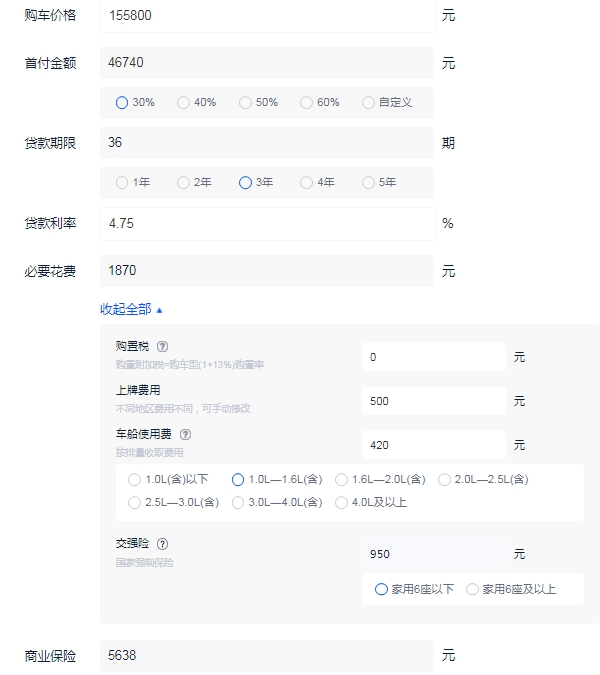Click the 购置附加税 formula hint text
Image resolution: width=600 pixels, height=675 pixels.
(x=190, y=365)
